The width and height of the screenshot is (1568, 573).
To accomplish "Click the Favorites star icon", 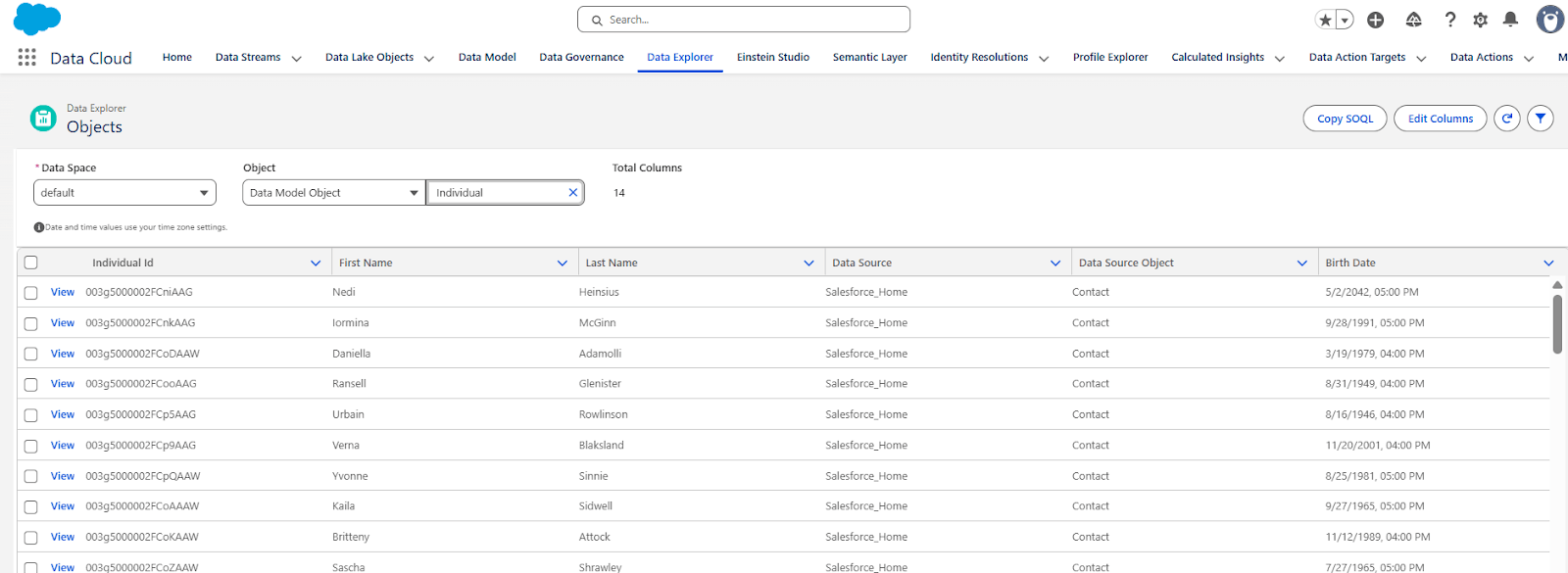I will click(1325, 20).
